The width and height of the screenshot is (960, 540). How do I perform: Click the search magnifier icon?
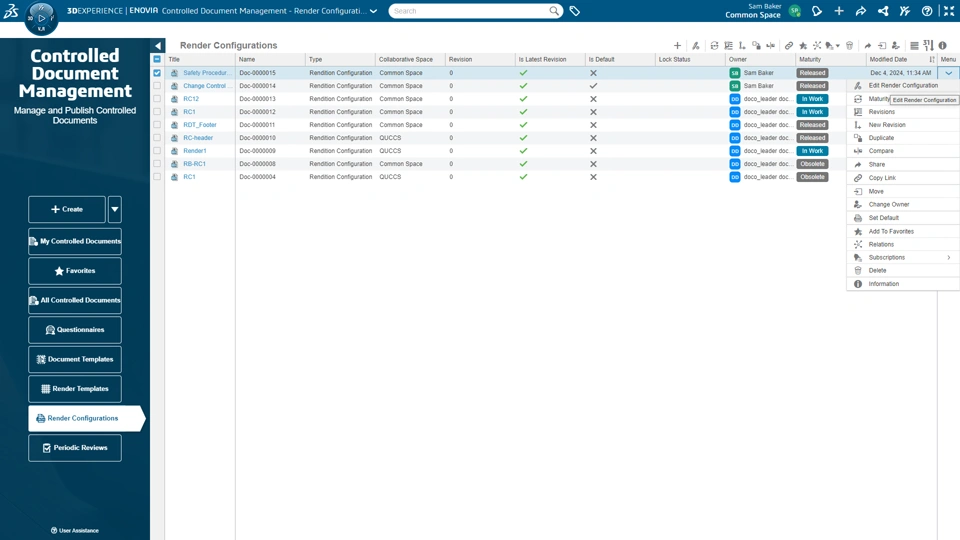pyautogui.click(x=553, y=11)
